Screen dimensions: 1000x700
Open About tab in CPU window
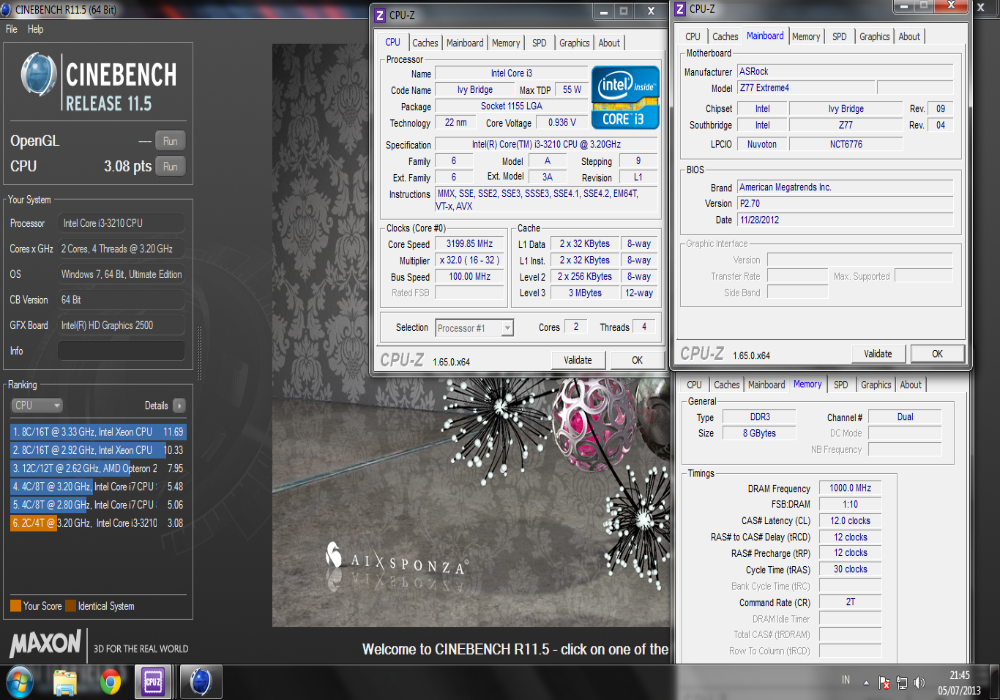click(609, 43)
